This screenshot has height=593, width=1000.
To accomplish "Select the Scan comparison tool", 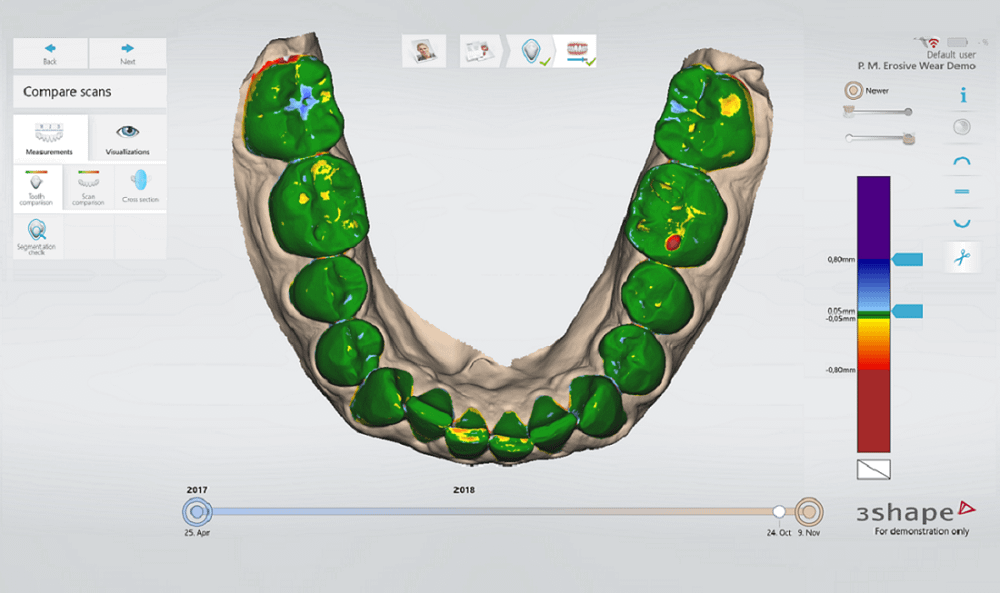I will point(88,187).
